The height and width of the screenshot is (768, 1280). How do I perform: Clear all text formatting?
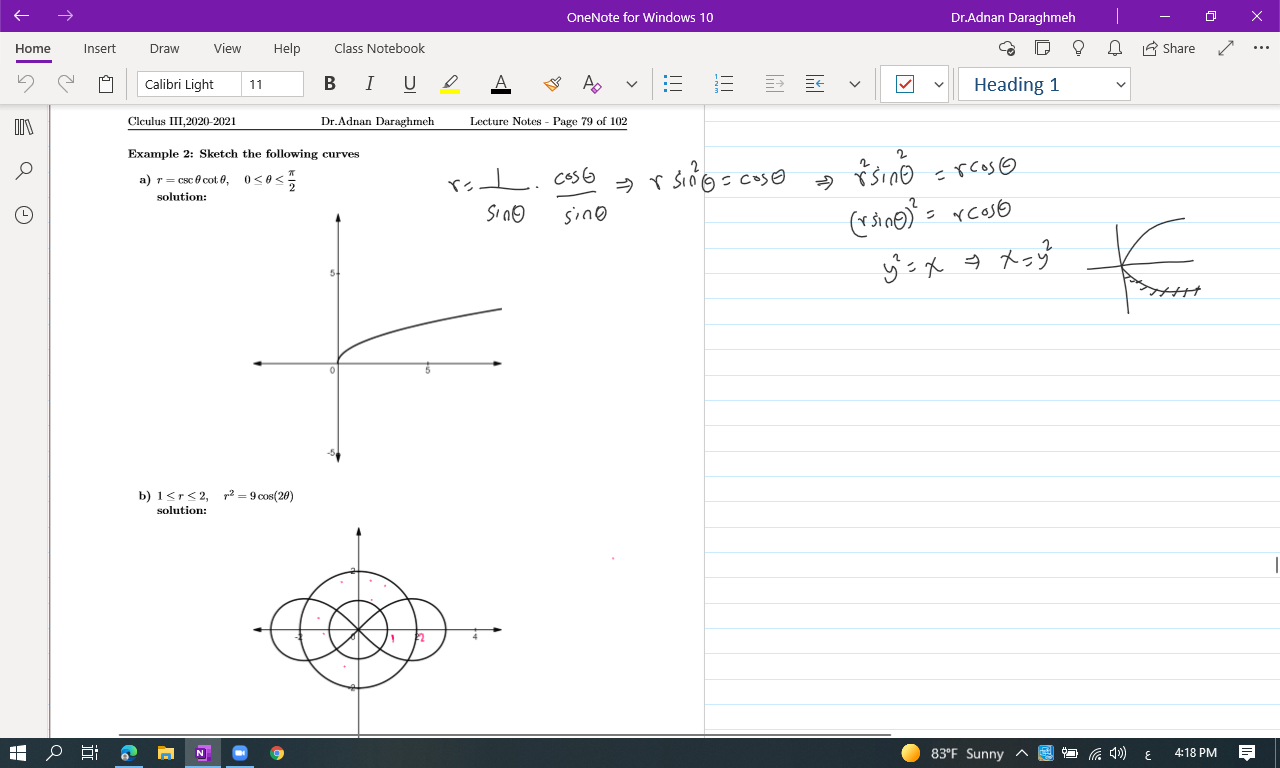(x=592, y=84)
